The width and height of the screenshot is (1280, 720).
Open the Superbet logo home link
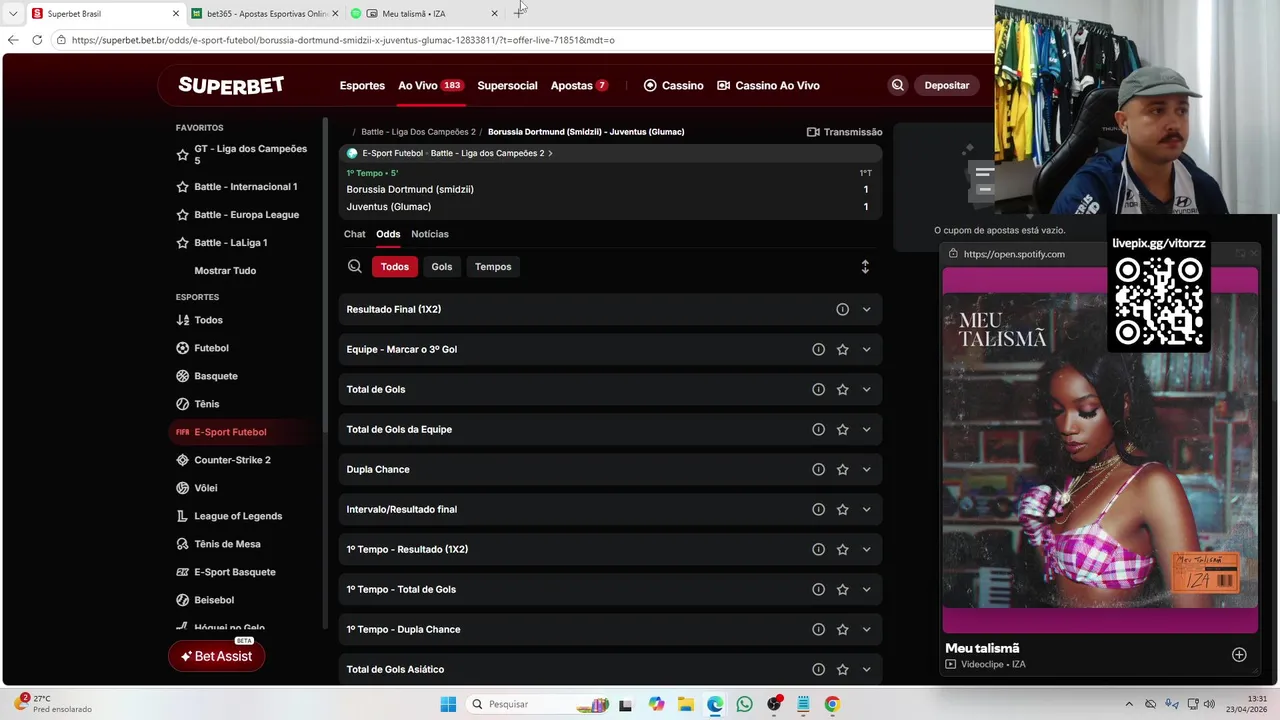[x=231, y=85]
